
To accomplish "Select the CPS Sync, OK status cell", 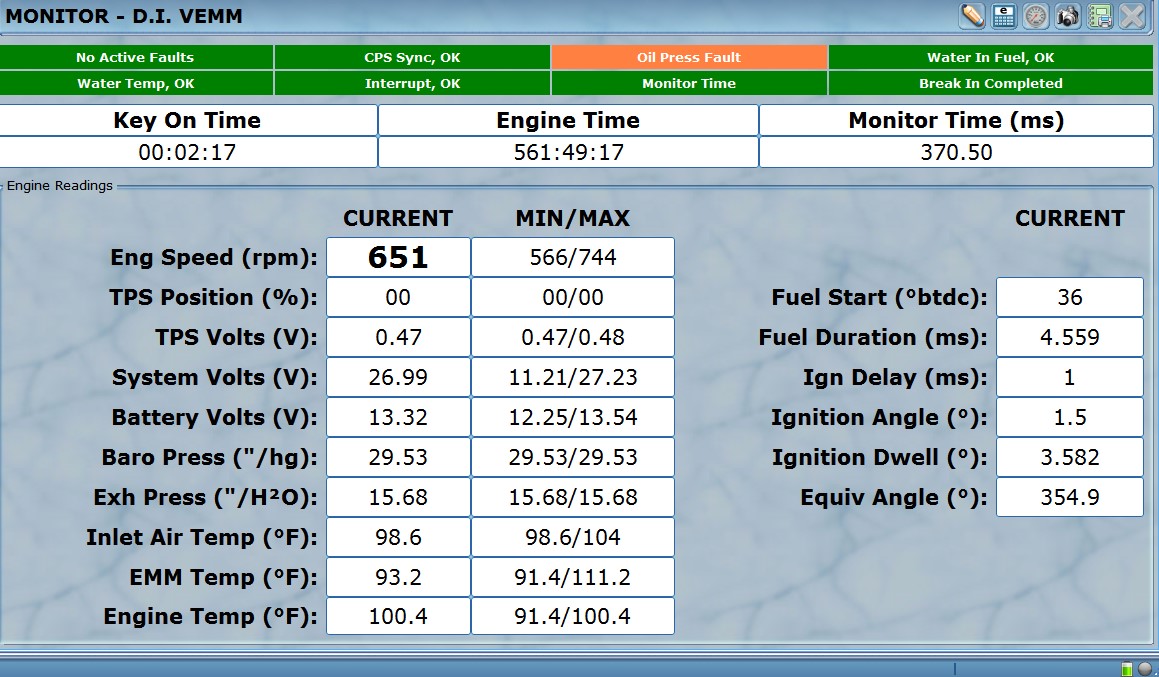I will (x=412, y=58).
